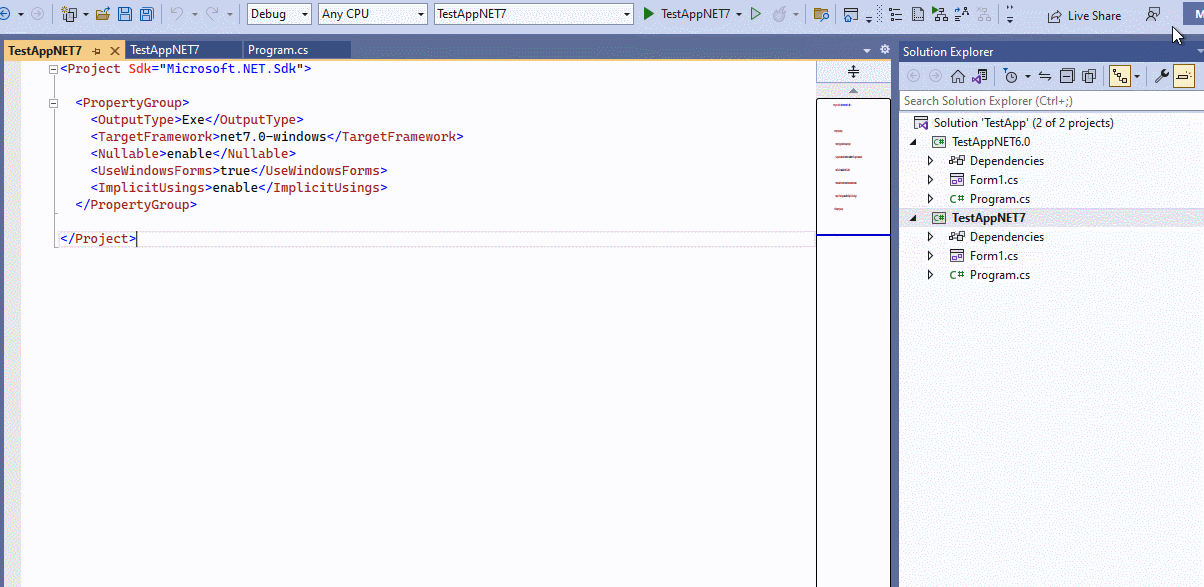The height and width of the screenshot is (587, 1204).
Task: Collapse the PropertyGroup outlining region
Action: [x=53, y=102]
